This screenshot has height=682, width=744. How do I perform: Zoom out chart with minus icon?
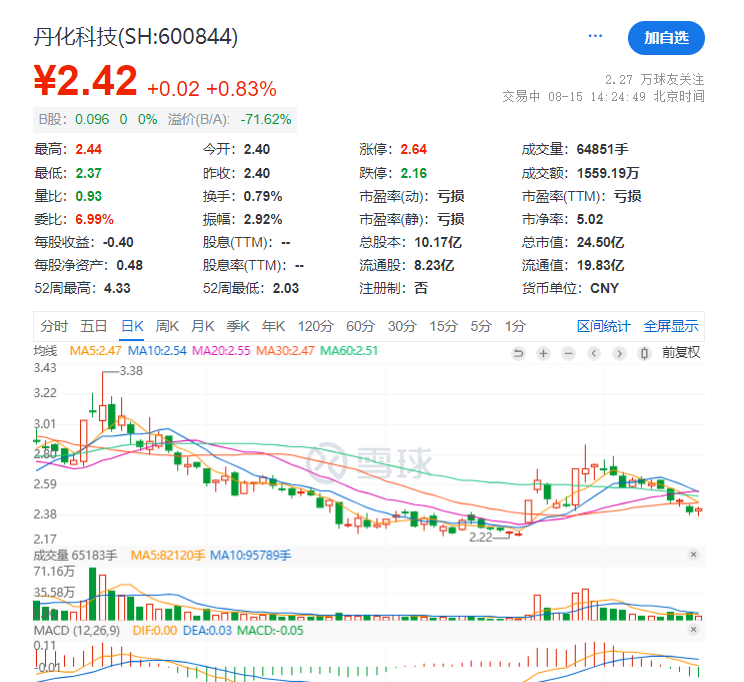point(568,353)
